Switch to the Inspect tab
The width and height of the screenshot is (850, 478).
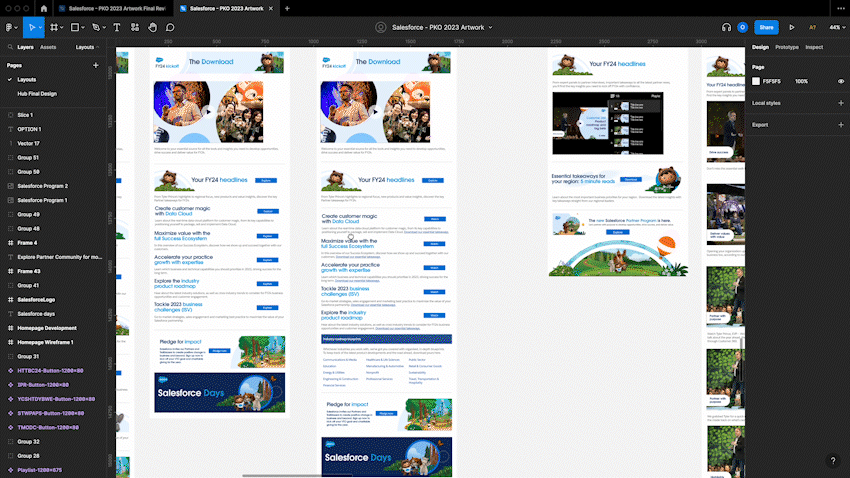(x=814, y=47)
